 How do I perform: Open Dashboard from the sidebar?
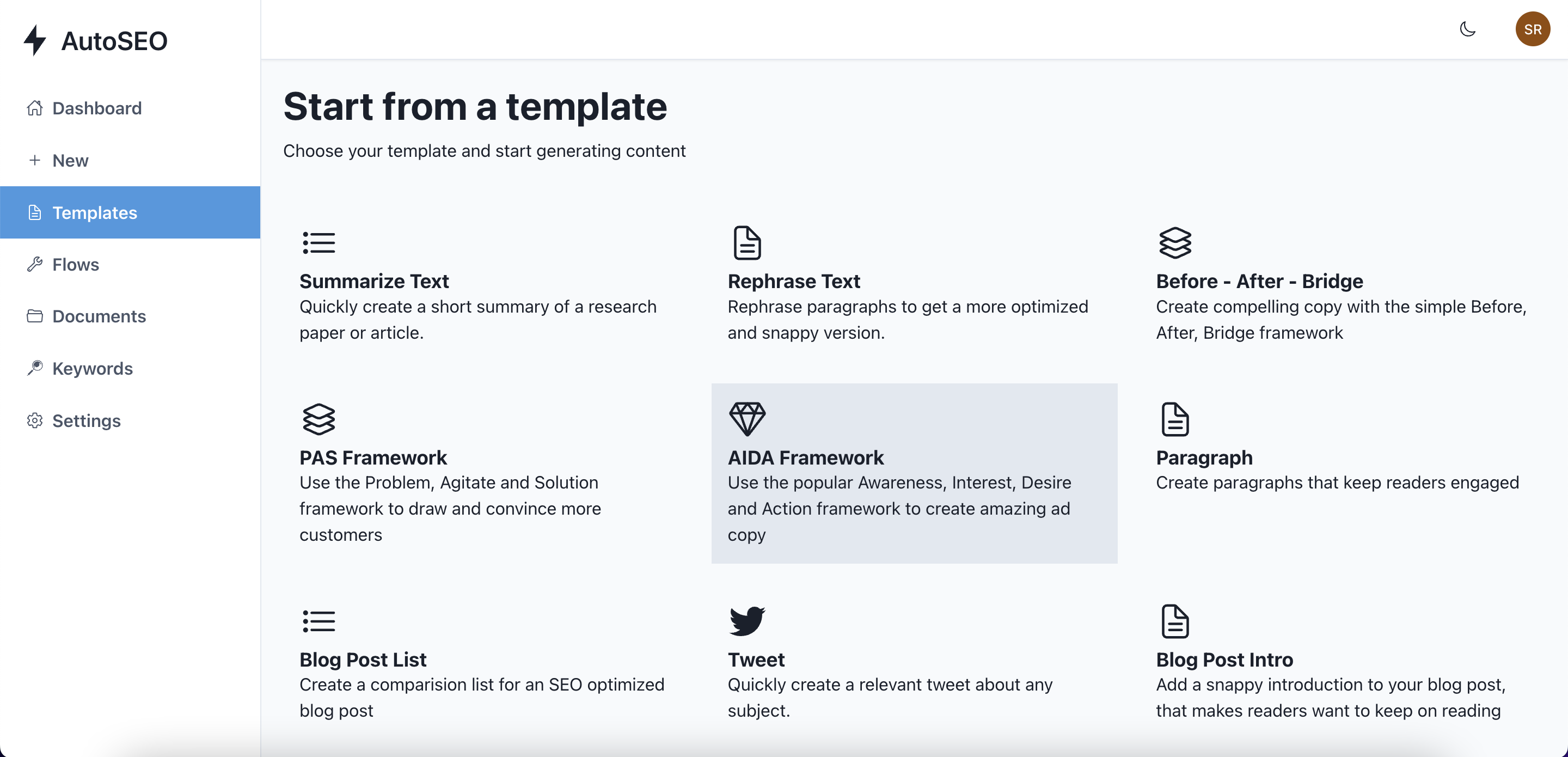tap(97, 108)
